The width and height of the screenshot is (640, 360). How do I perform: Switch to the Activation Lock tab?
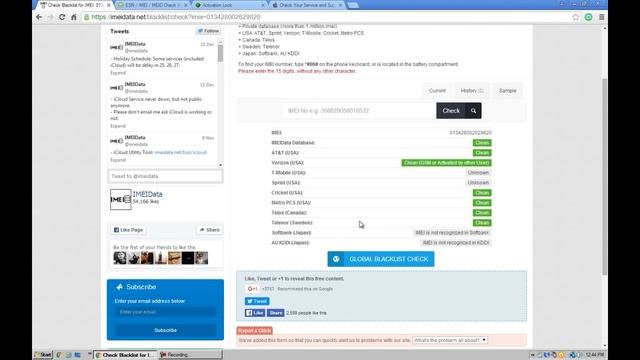coord(229,5)
